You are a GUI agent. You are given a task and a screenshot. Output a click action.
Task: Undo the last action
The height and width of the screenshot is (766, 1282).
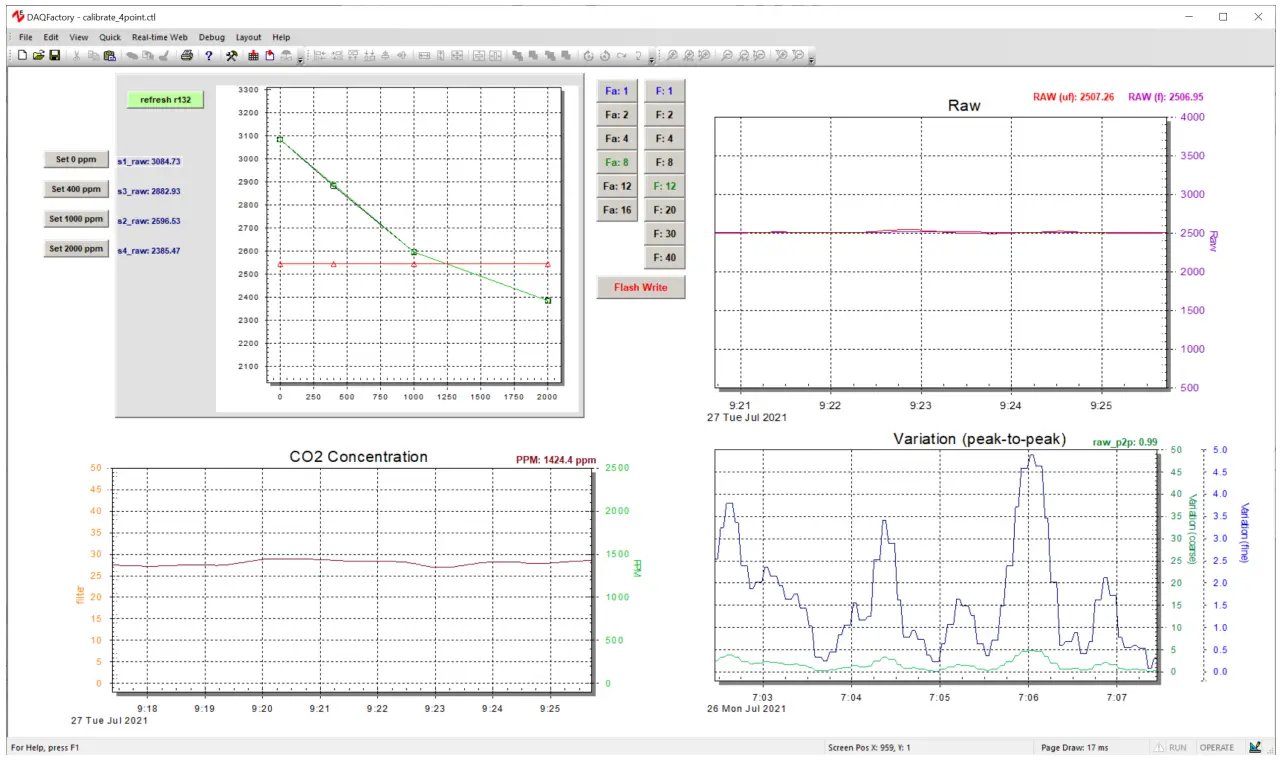(x=131, y=56)
